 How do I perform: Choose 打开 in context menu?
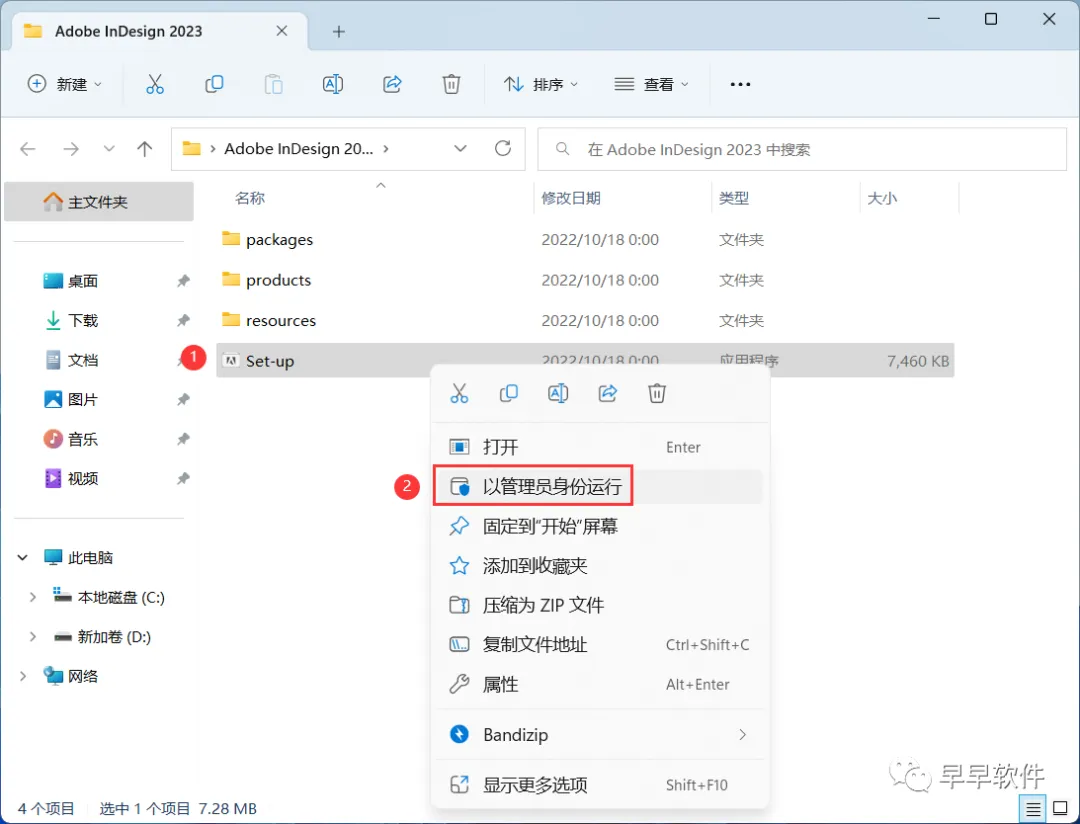pyautogui.click(x=599, y=447)
